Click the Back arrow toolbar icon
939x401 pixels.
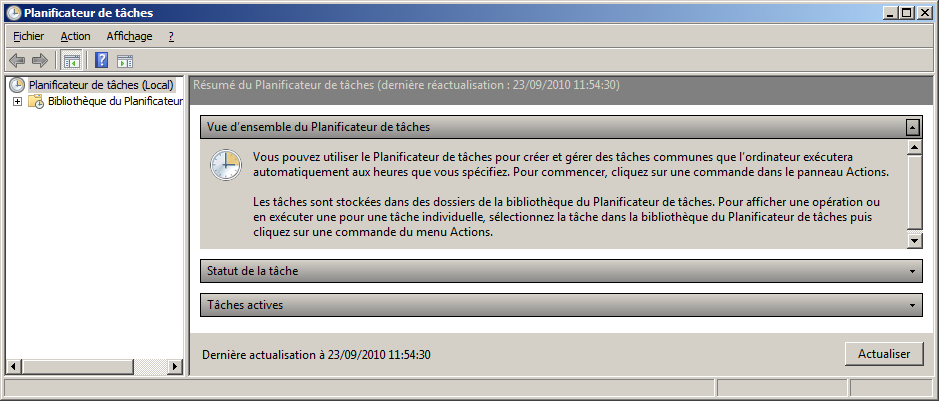17,61
